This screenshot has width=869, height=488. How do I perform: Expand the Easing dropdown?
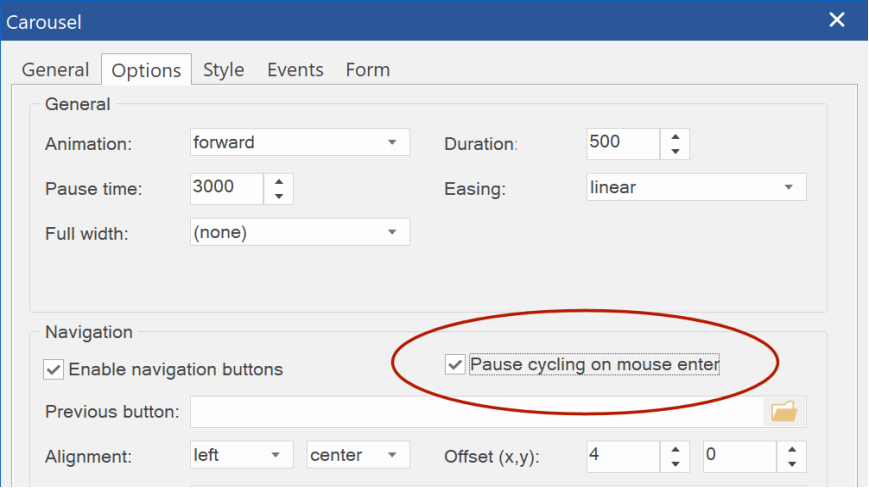(x=696, y=187)
